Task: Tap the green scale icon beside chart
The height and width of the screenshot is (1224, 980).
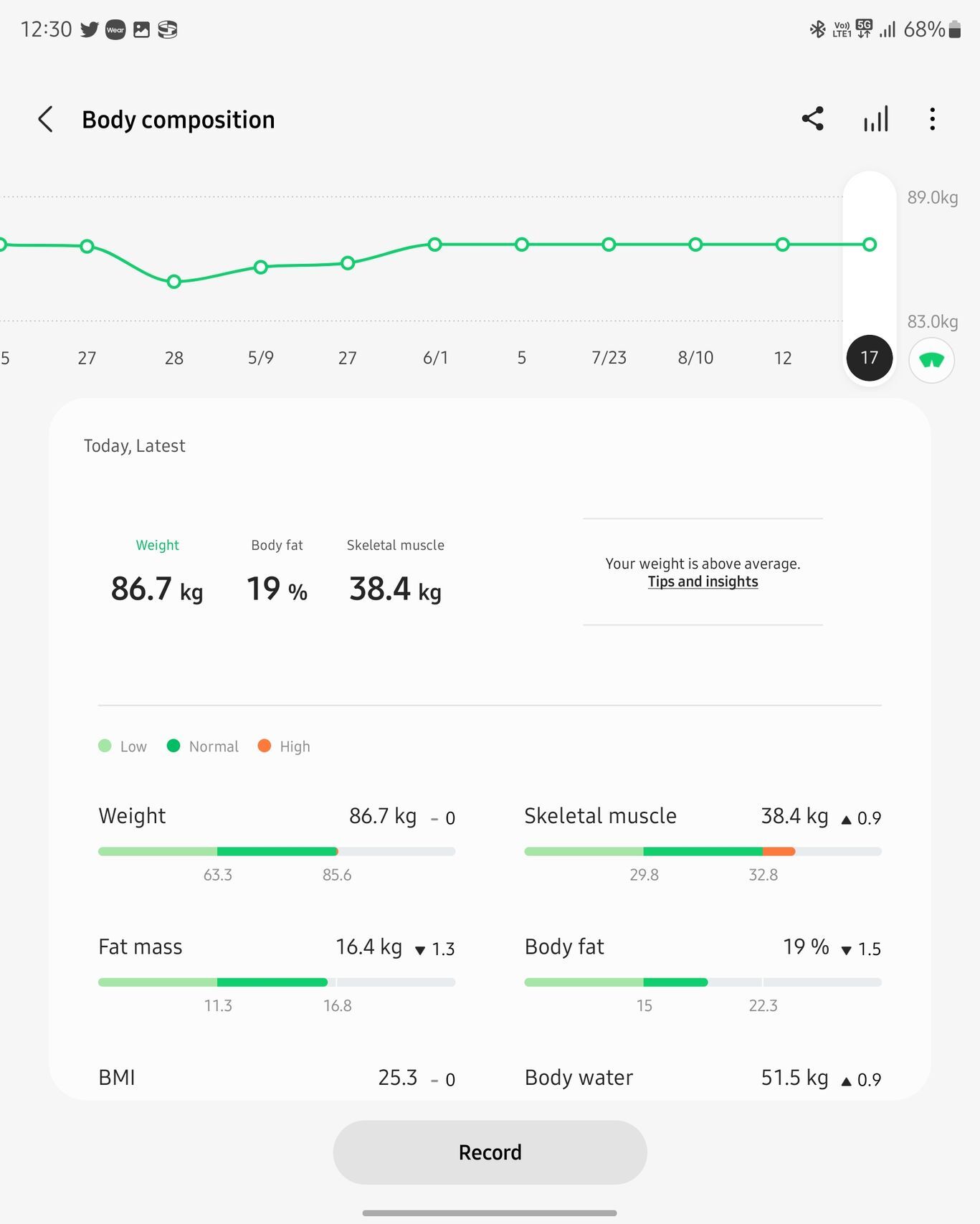Action: pos(931,360)
